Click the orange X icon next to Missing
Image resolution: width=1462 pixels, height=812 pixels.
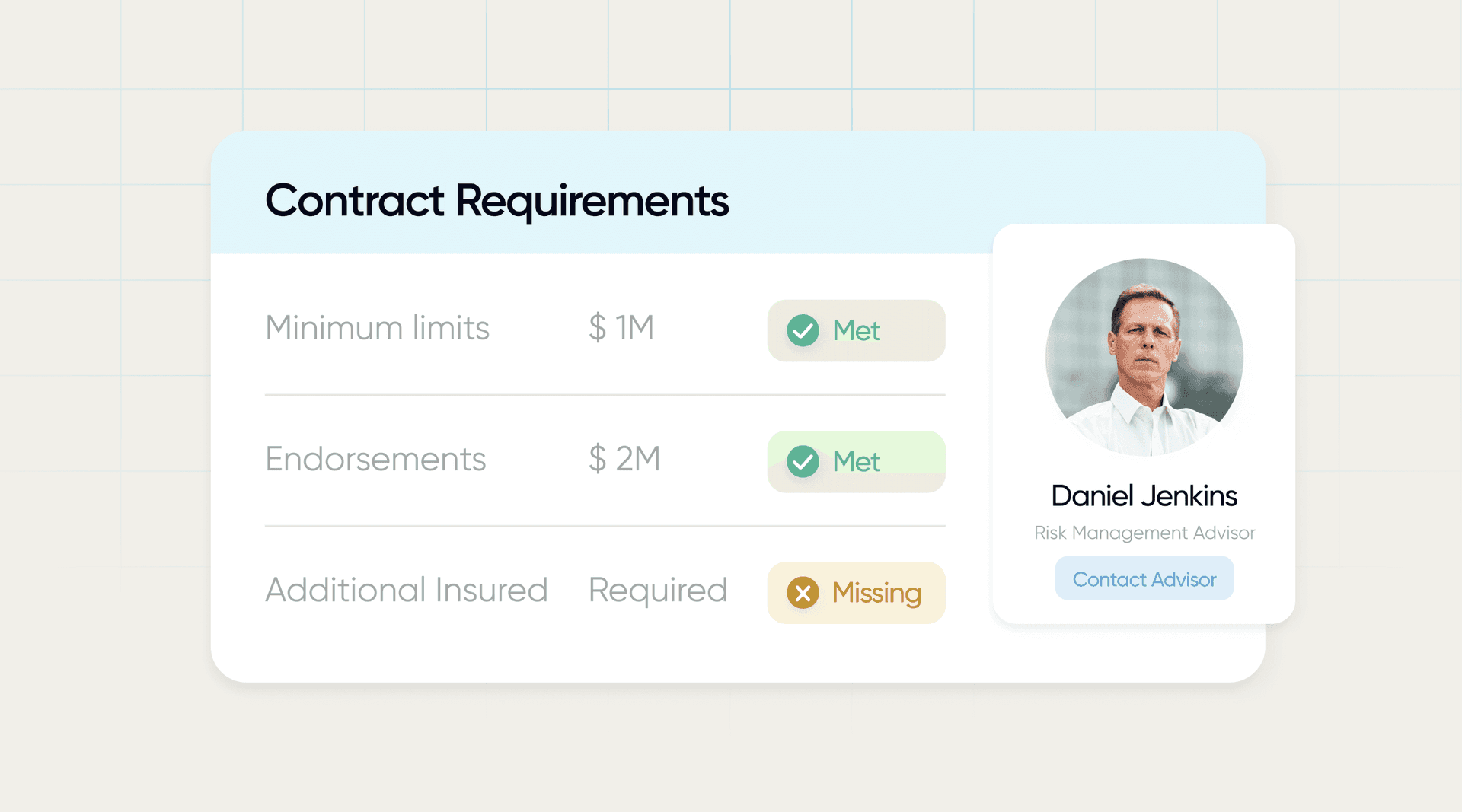[803, 593]
